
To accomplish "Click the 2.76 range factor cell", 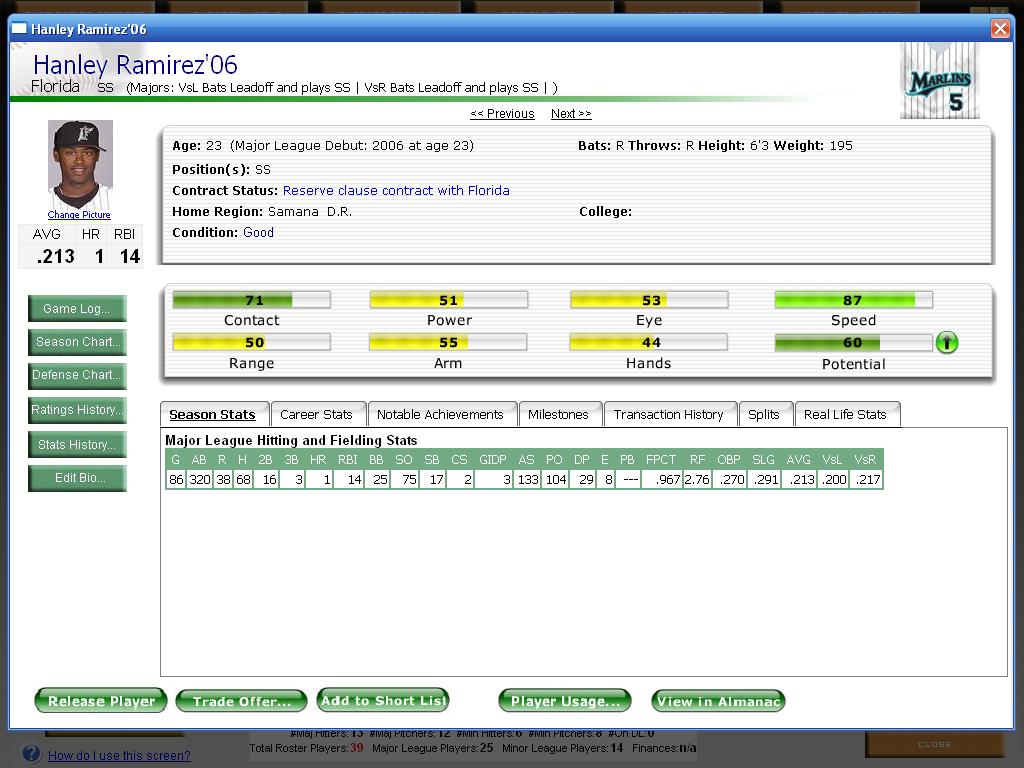I will click(x=697, y=479).
